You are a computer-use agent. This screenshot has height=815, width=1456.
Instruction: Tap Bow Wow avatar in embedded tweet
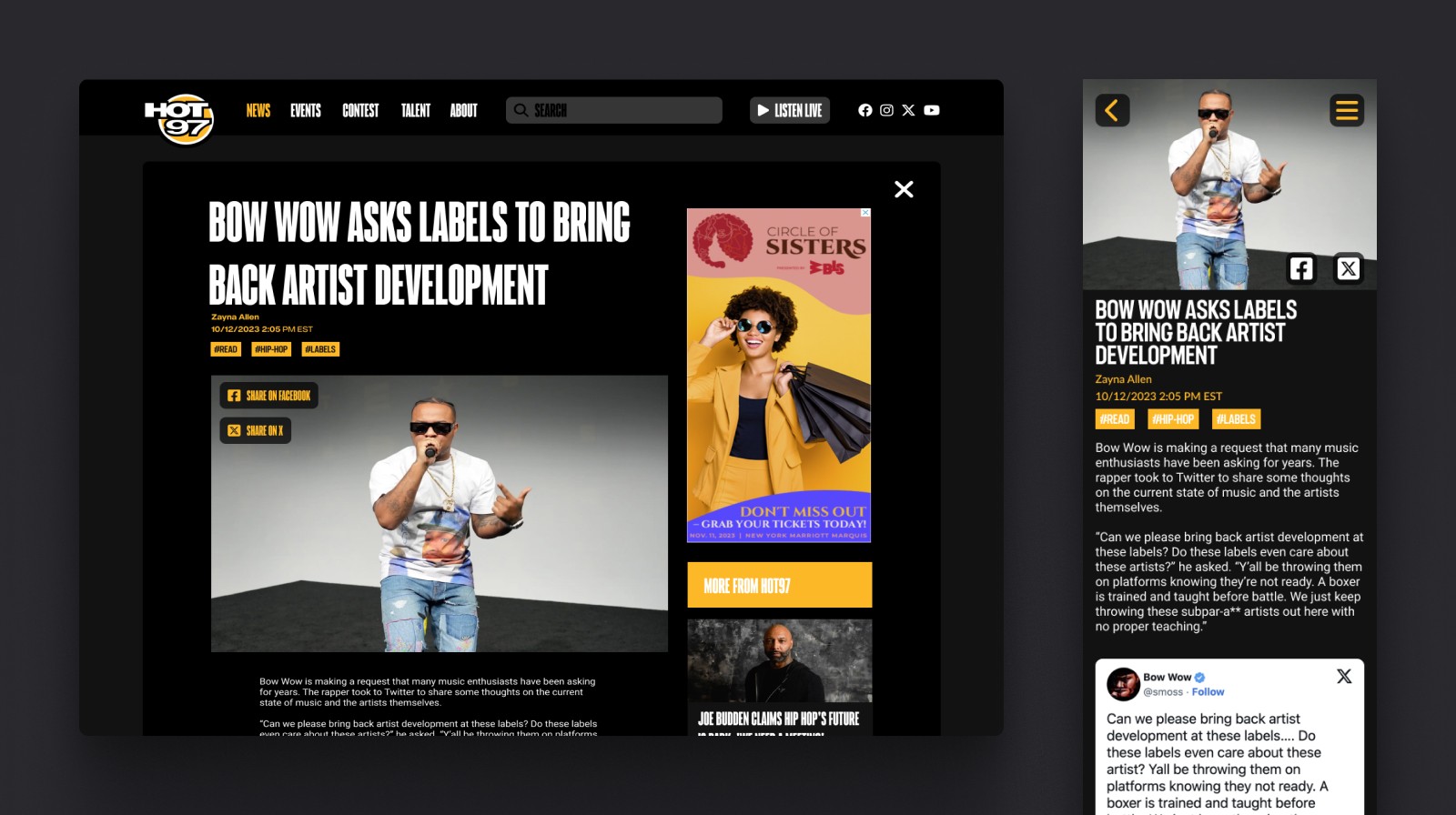pyautogui.click(x=1123, y=684)
